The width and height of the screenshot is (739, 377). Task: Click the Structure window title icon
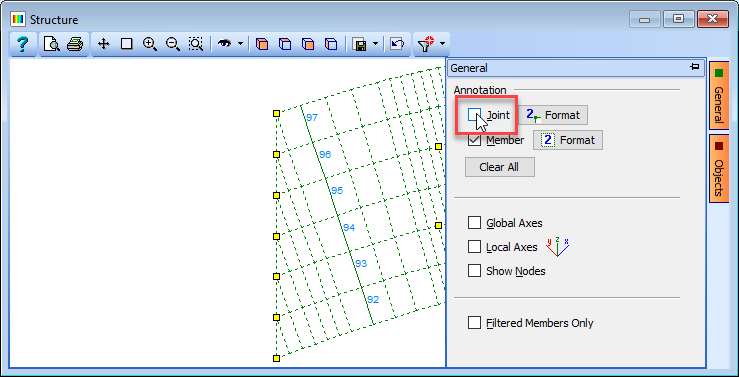(18, 20)
